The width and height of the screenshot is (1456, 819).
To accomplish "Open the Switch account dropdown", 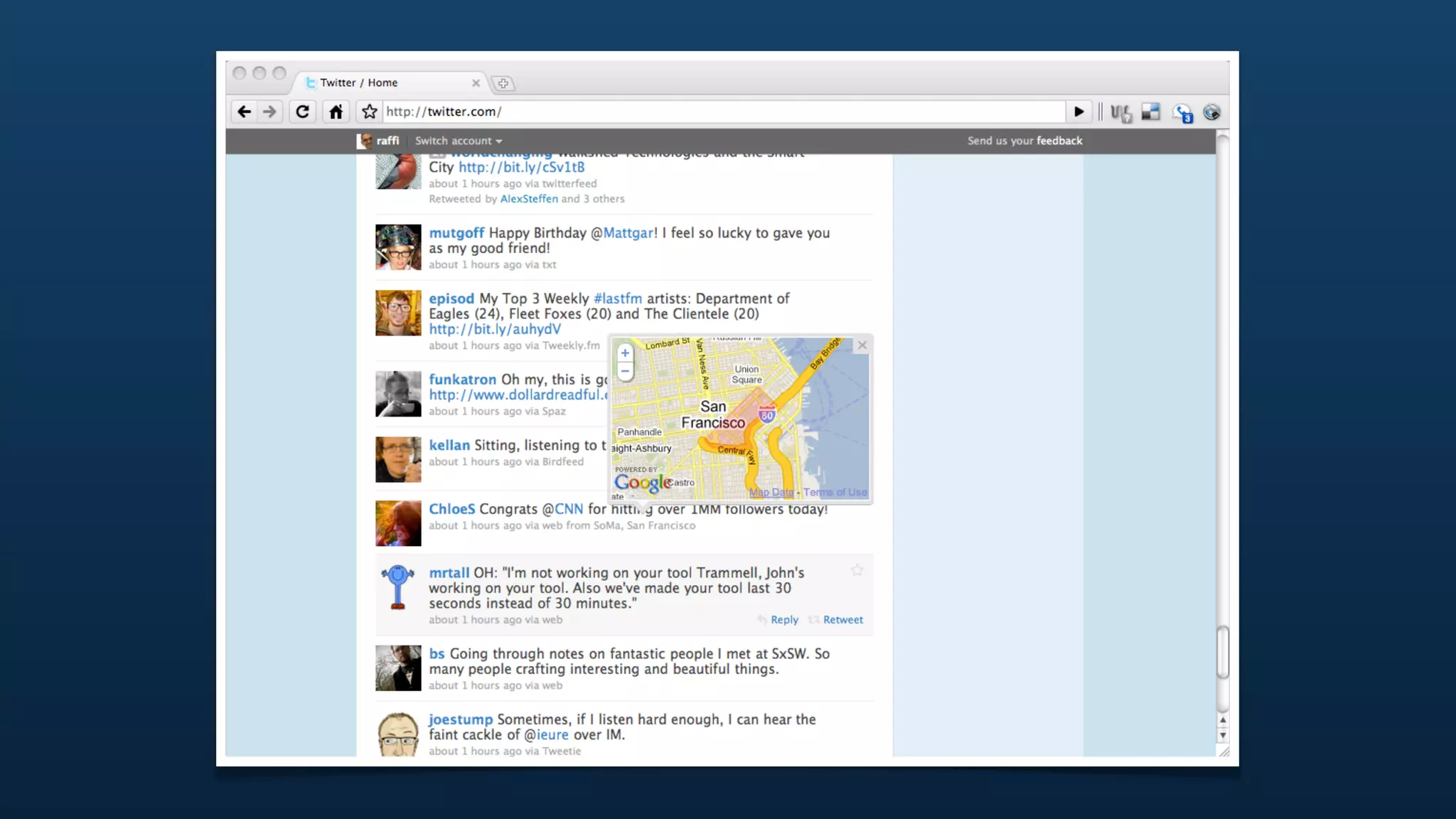I will (x=459, y=141).
